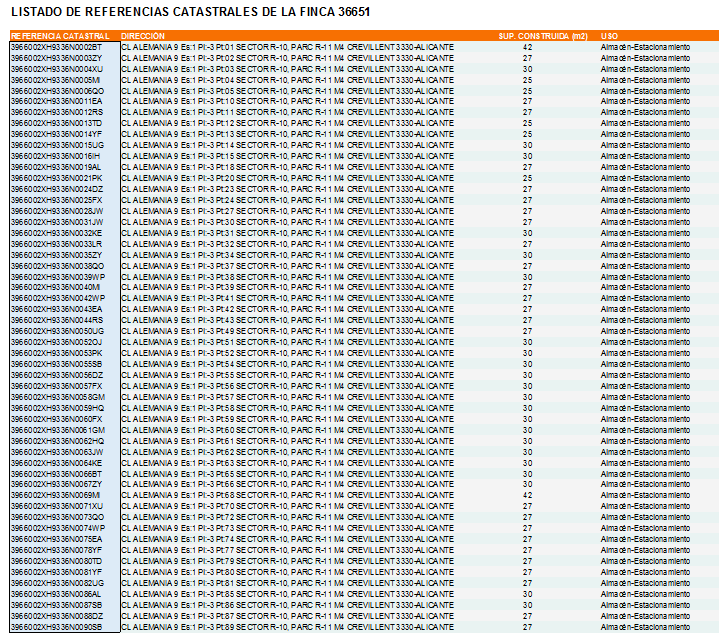Select reference 3966002XH9336N0006QO
Image resolution: width=723 pixels, height=641 pixels.
[x=57, y=91]
